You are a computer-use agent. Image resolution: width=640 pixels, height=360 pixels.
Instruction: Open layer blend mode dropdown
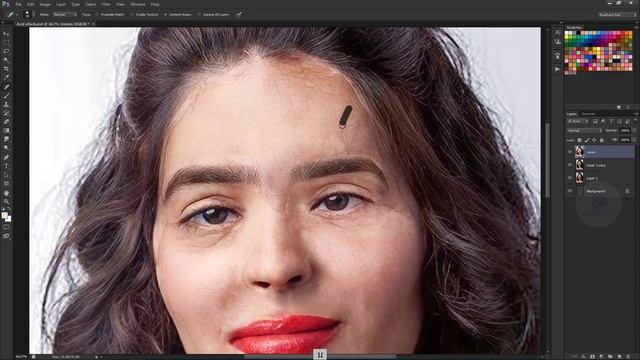point(584,131)
